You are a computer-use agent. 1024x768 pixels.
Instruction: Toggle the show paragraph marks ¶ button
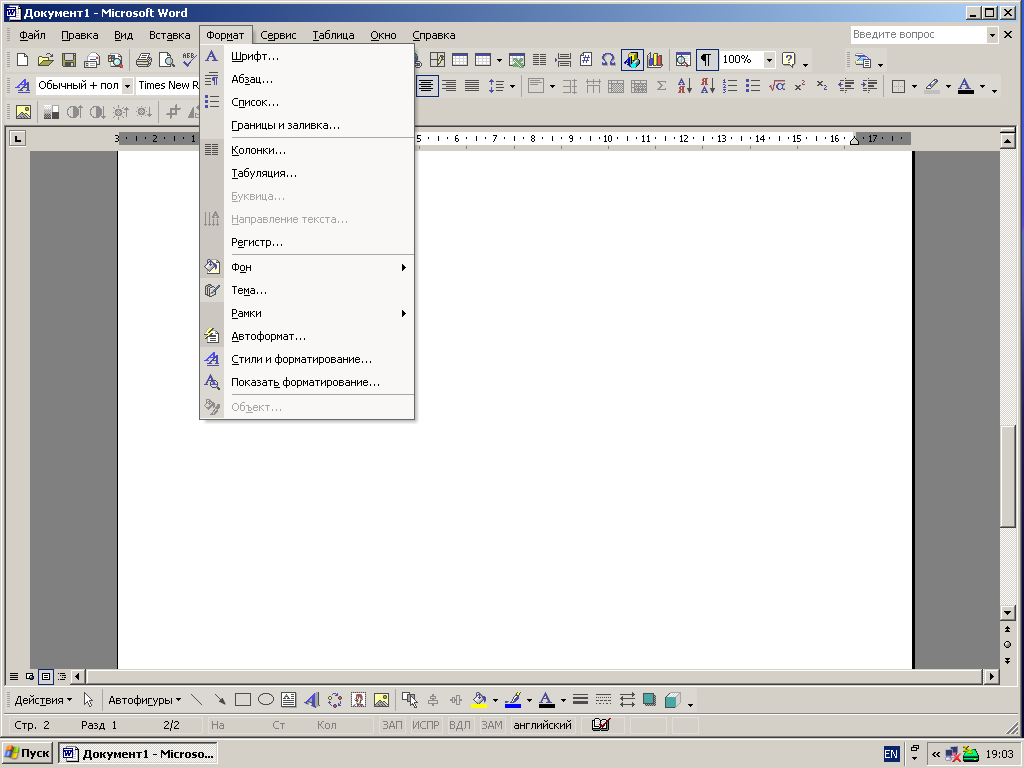tap(707, 60)
